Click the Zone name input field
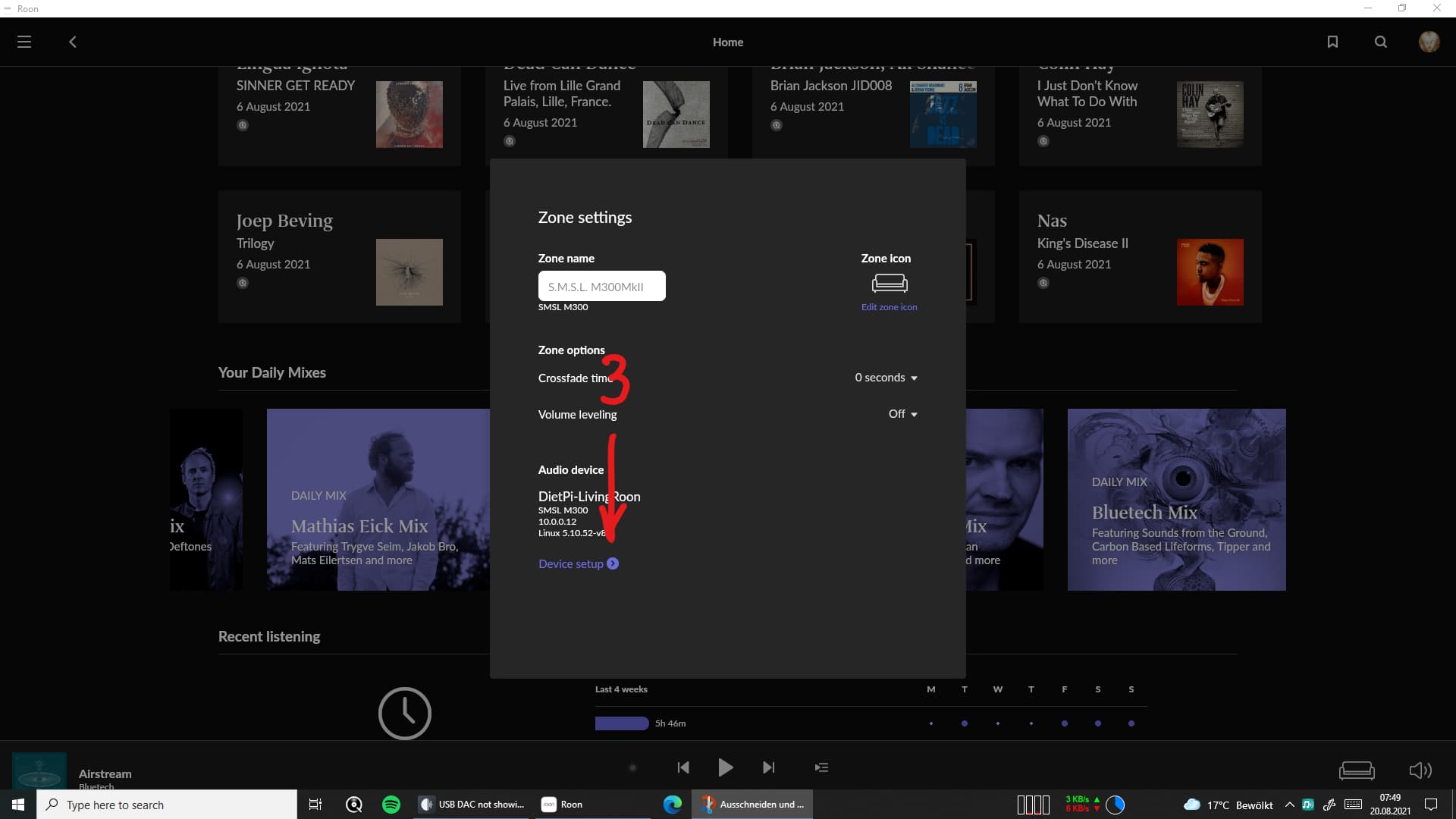The width and height of the screenshot is (1456, 819). point(602,286)
